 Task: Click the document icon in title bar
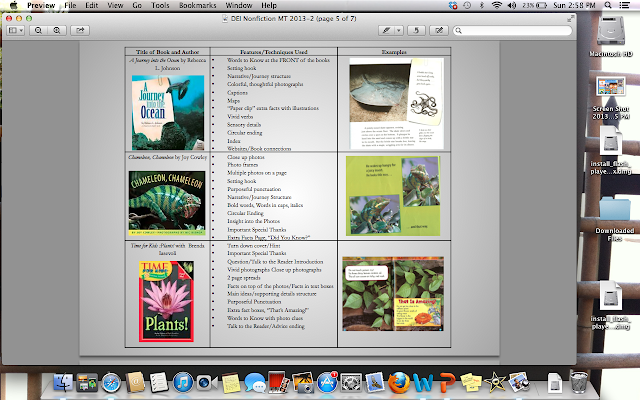pos(225,18)
